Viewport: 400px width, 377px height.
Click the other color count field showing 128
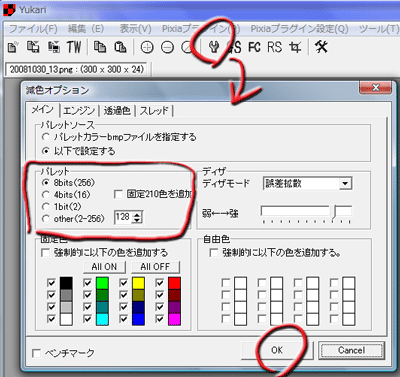[x=123, y=217]
